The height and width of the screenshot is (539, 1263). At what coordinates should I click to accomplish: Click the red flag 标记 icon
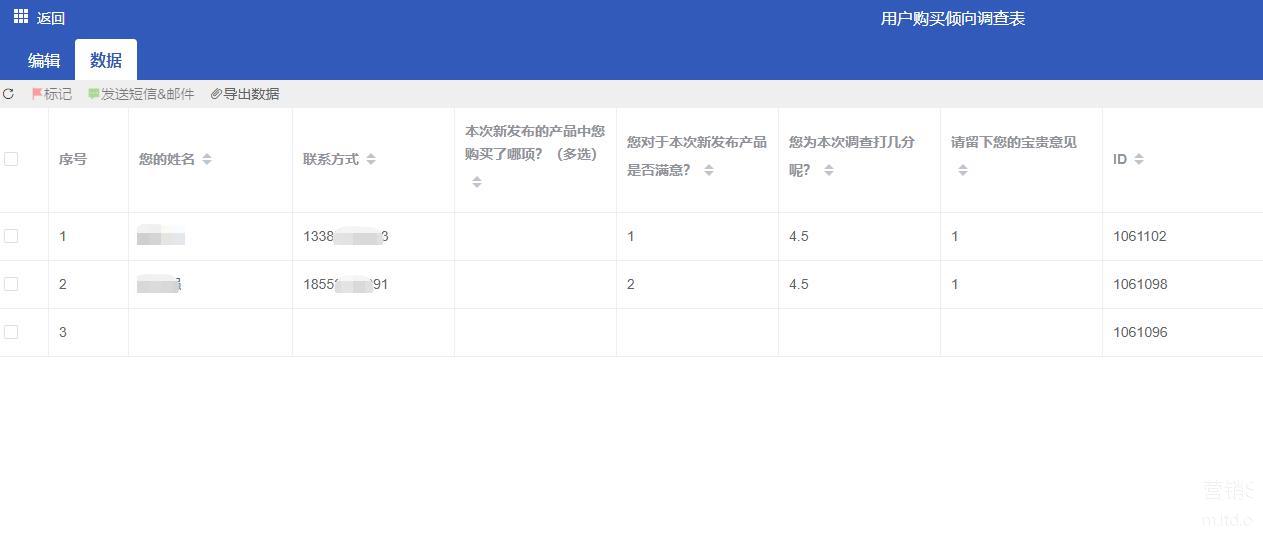tap(37, 94)
